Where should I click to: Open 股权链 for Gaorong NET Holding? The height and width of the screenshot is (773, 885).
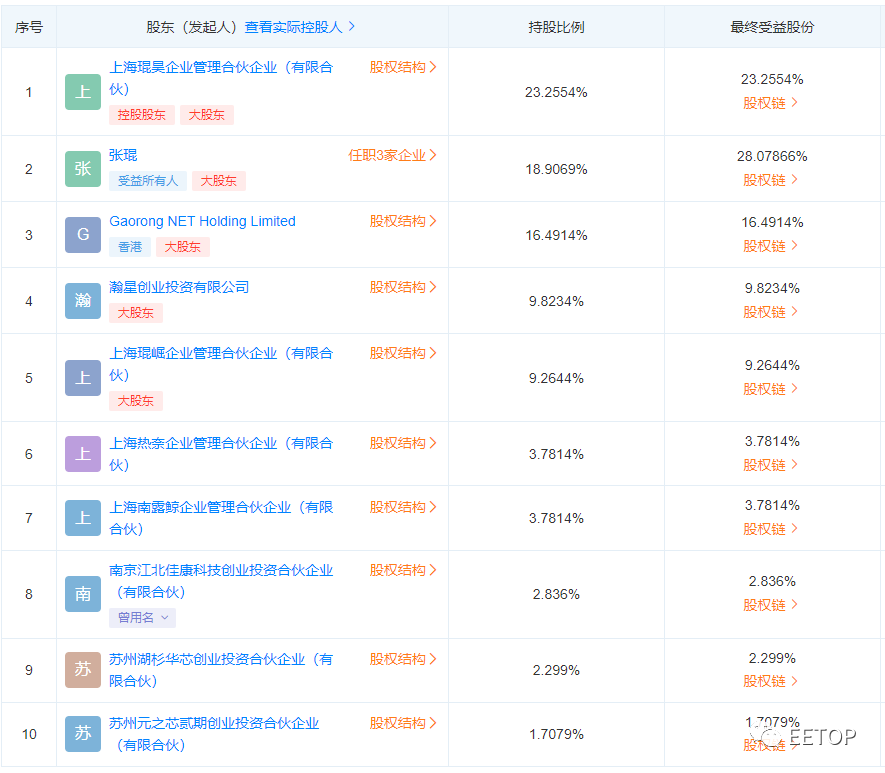(766, 245)
